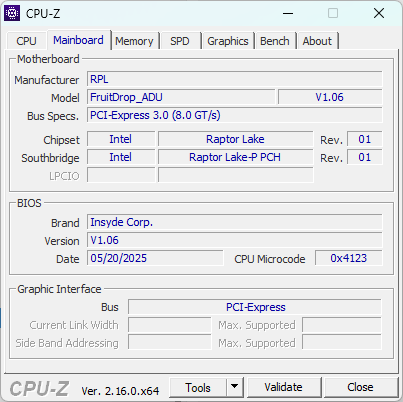Select the SPD tab
This screenshot has width=403, height=402.
click(180, 41)
